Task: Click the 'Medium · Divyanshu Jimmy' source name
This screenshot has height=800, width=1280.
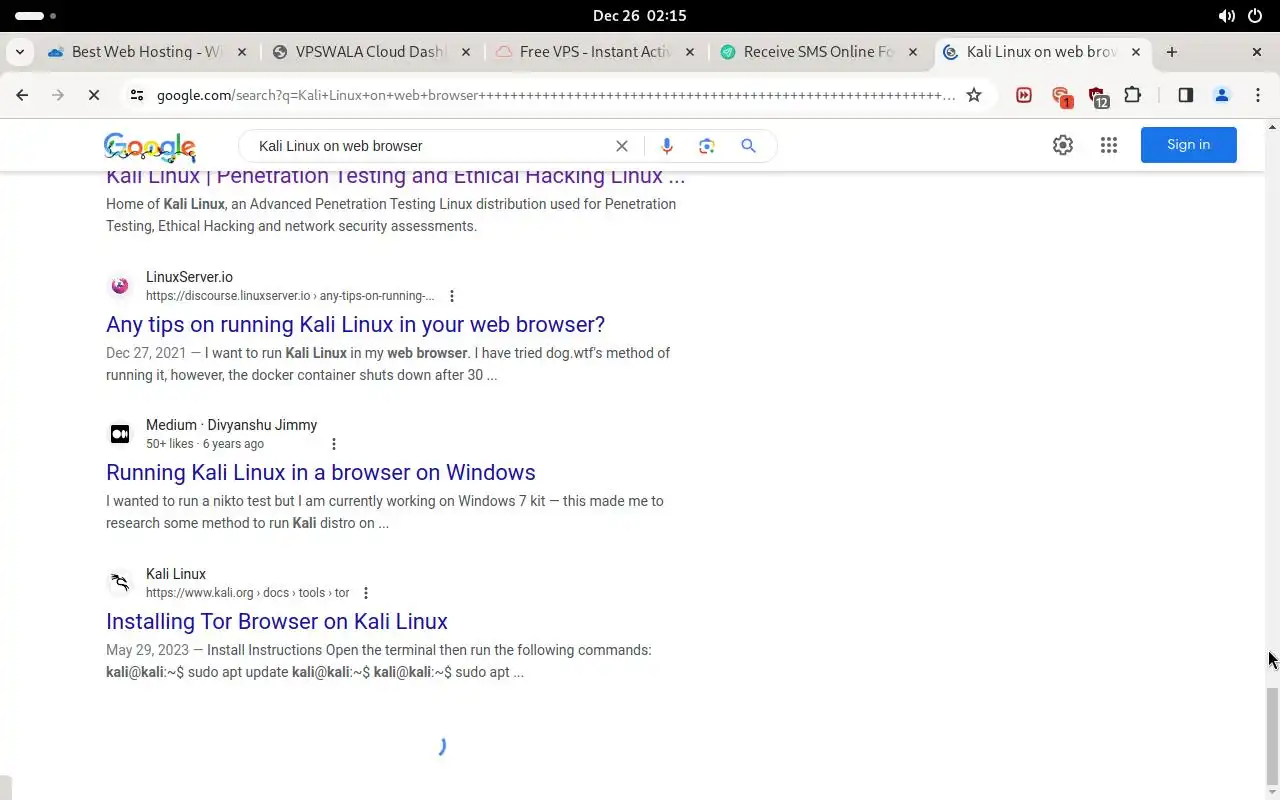Action: click(x=231, y=425)
